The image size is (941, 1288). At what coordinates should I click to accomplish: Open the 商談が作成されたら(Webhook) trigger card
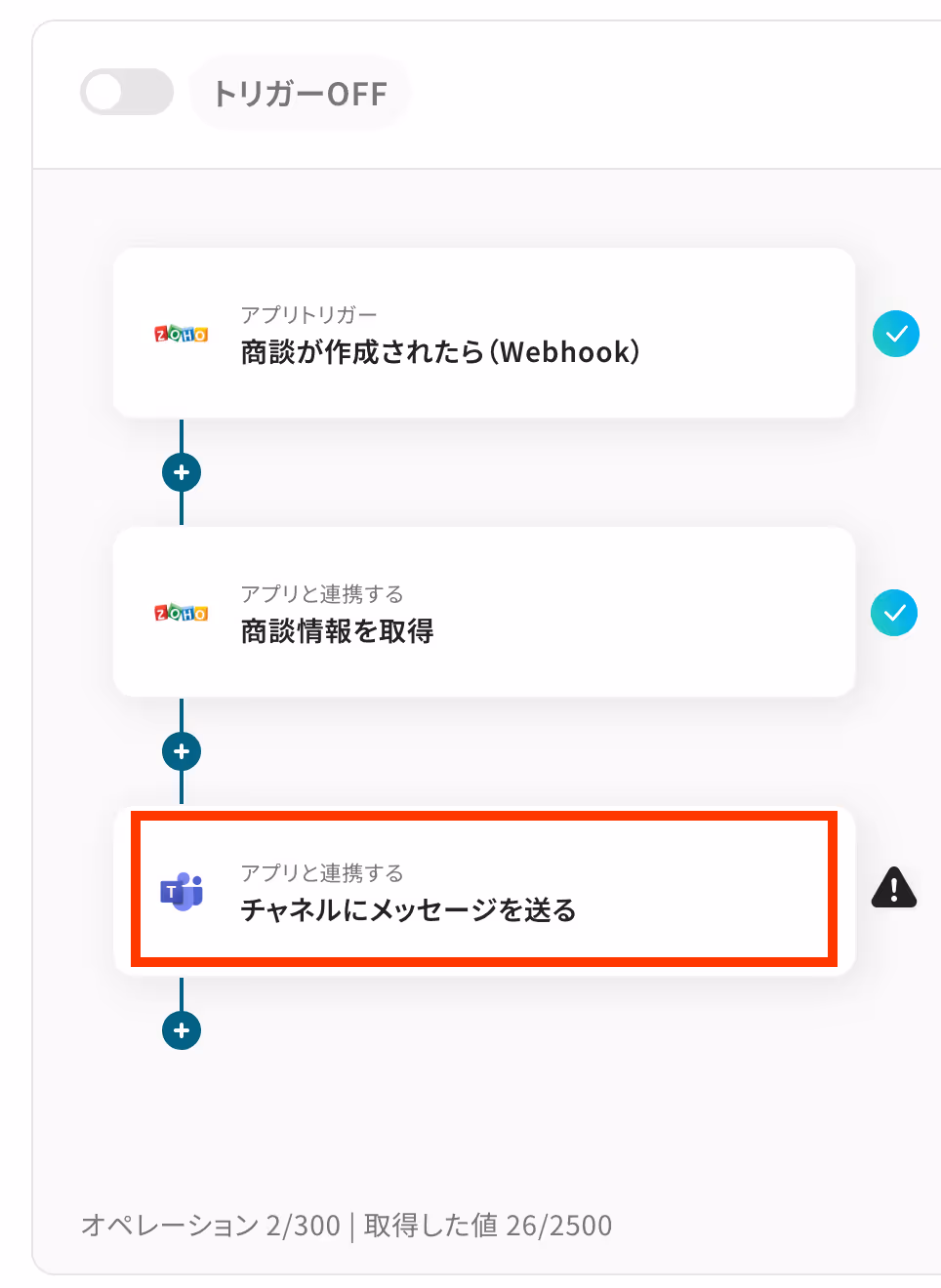point(484,333)
